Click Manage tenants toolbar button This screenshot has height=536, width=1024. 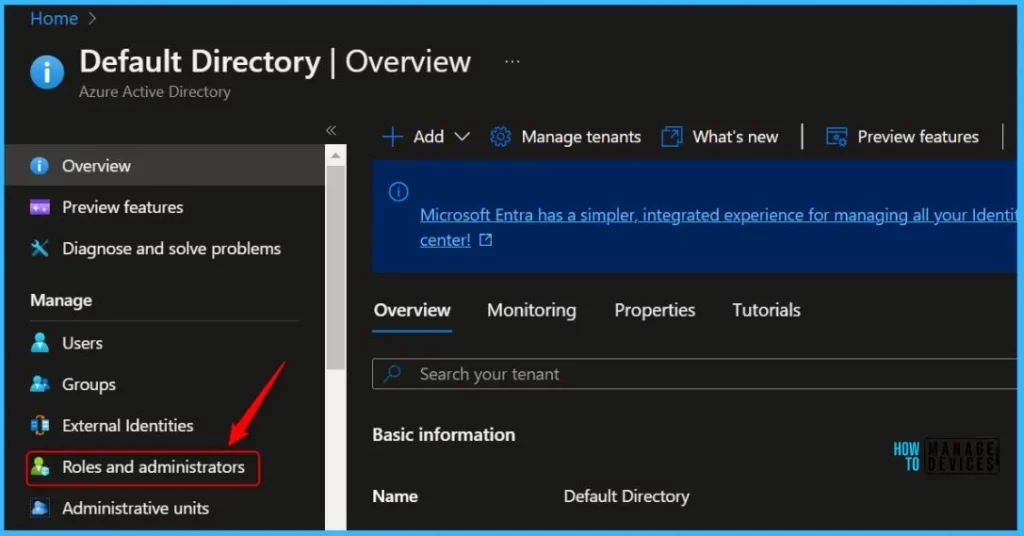(566, 137)
